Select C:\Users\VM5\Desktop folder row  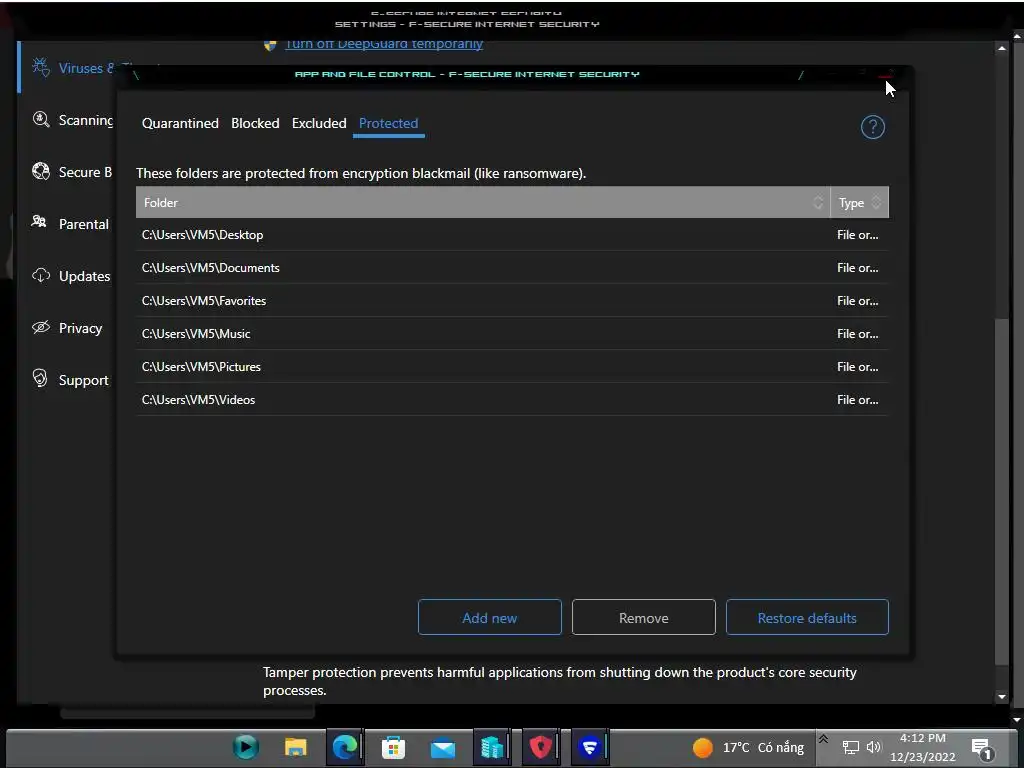click(512, 234)
